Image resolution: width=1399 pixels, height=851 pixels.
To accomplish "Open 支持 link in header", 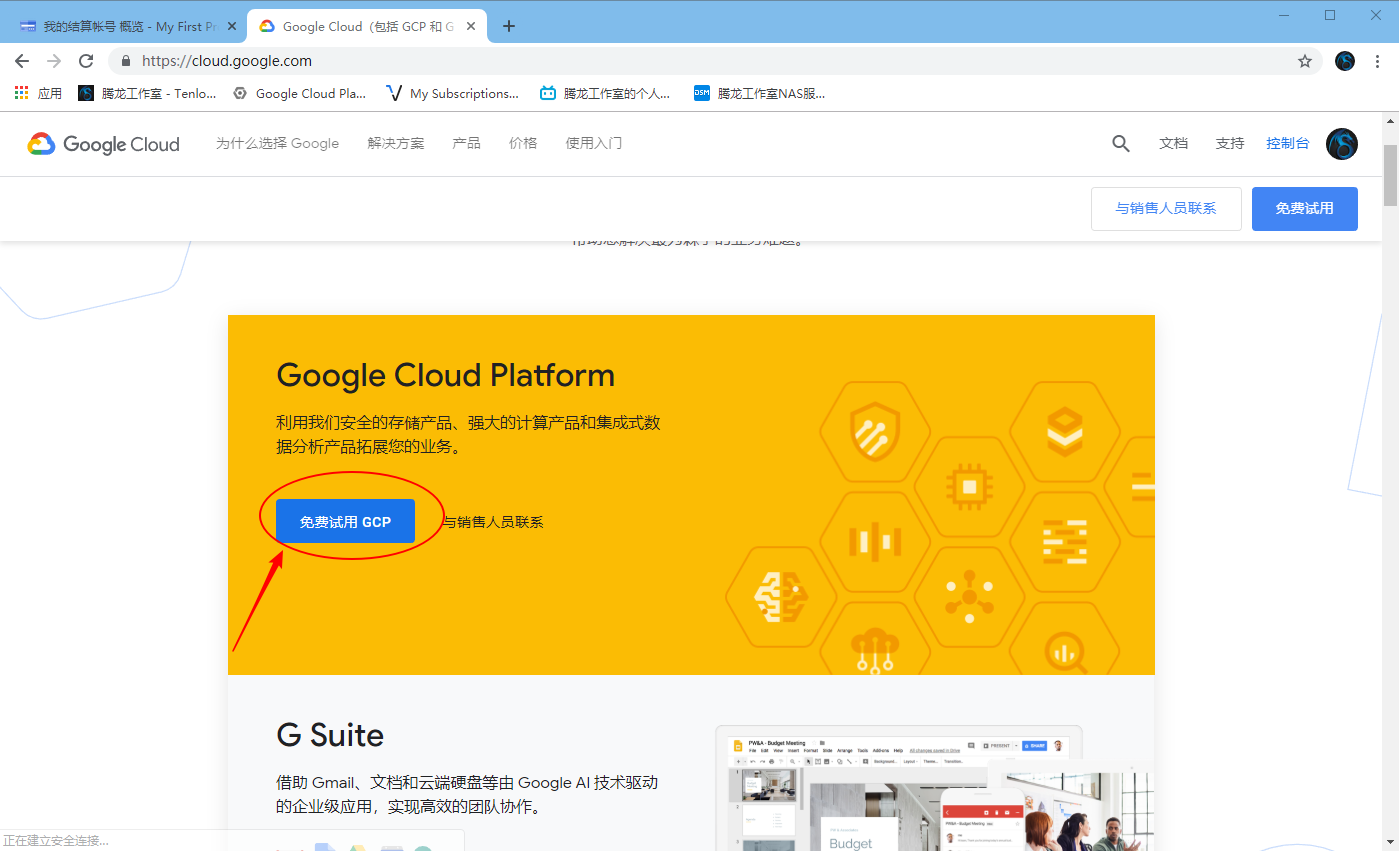I will coord(1230,143).
